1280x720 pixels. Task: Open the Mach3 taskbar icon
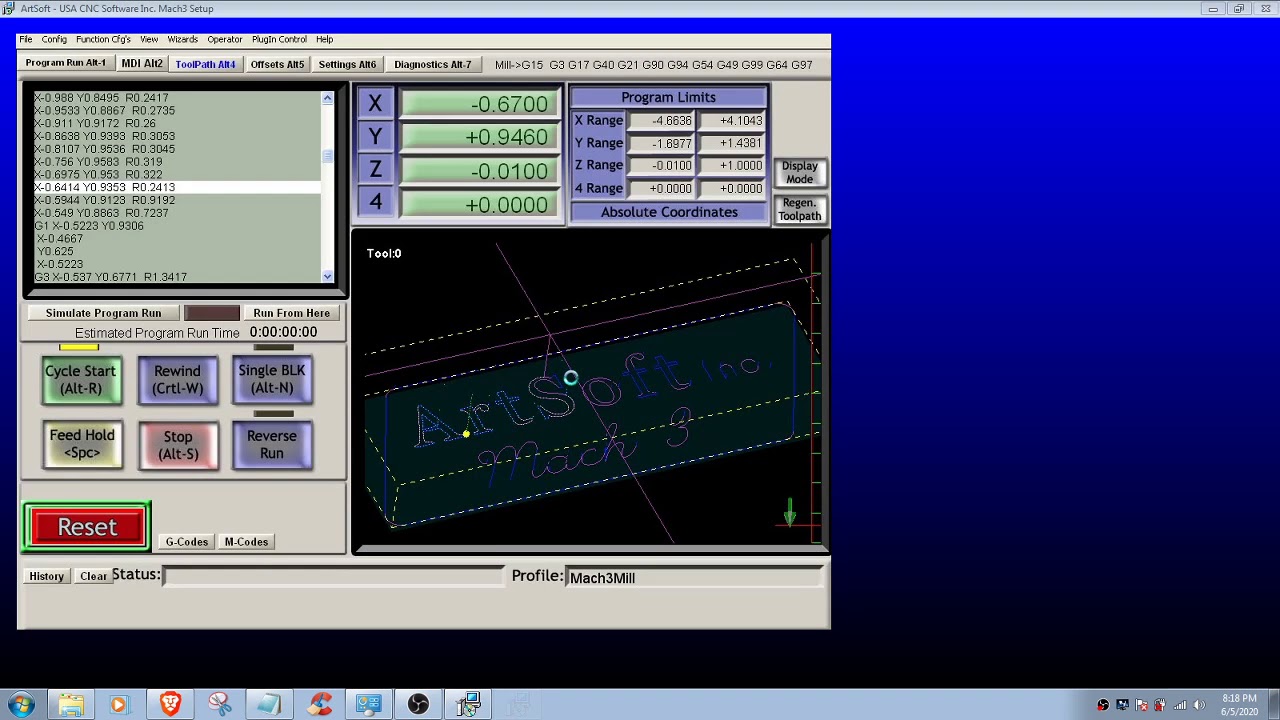coord(469,705)
